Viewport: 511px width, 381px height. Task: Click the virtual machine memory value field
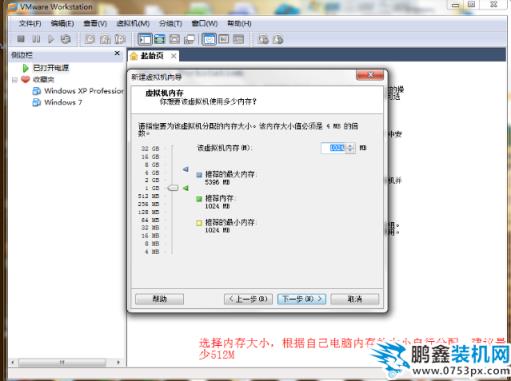coord(334,148)
